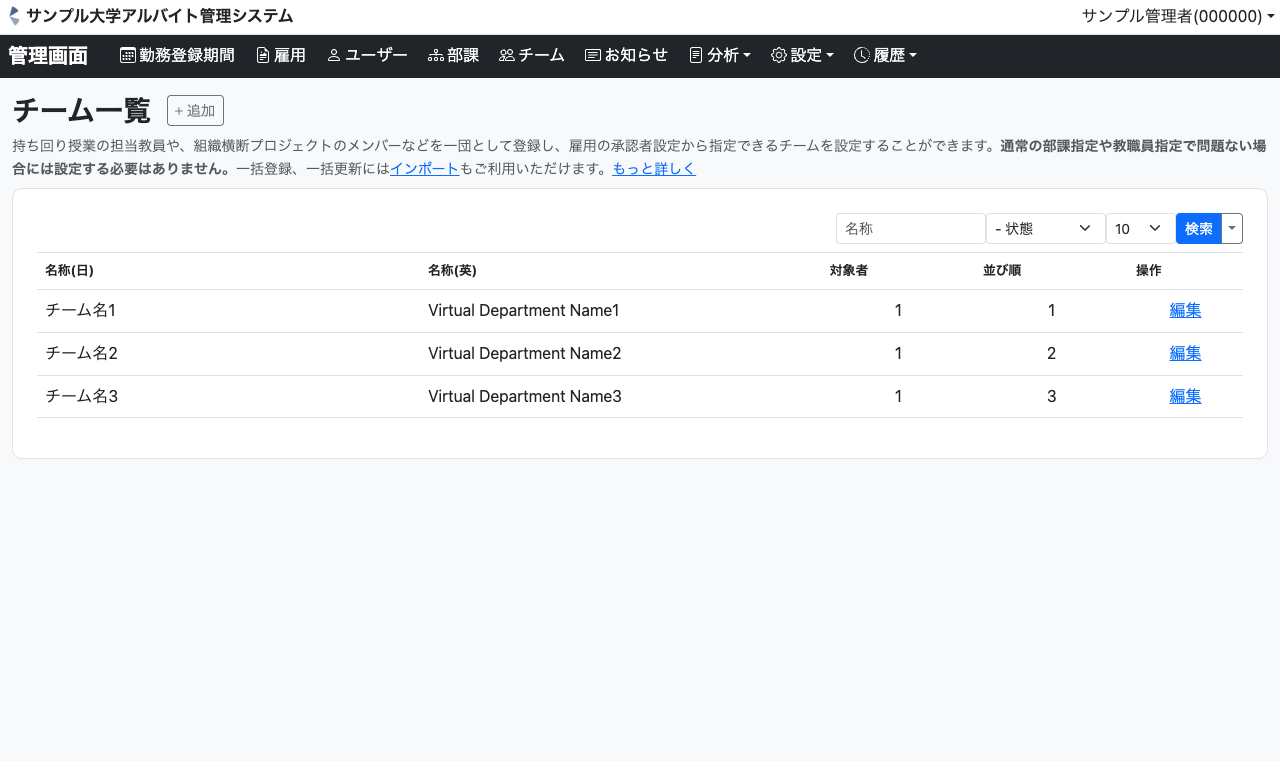This screenshot has height=761, width=1280.
Task: Click the org-chart icon beside 部課
Action: click(x=435, y=56)
